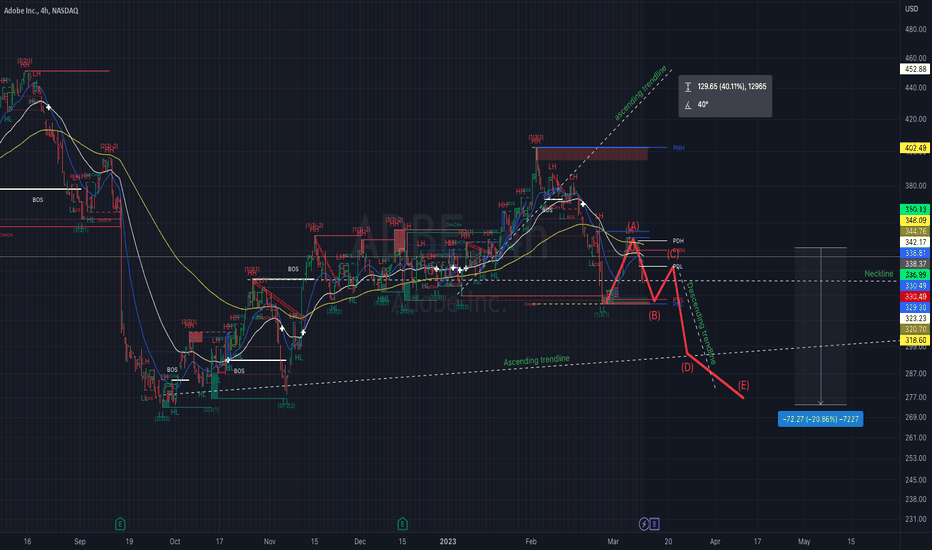The height and width of the screenshot is (550, 932).
Task: Select the 452.88 white price label
Action: coord(915,69)
